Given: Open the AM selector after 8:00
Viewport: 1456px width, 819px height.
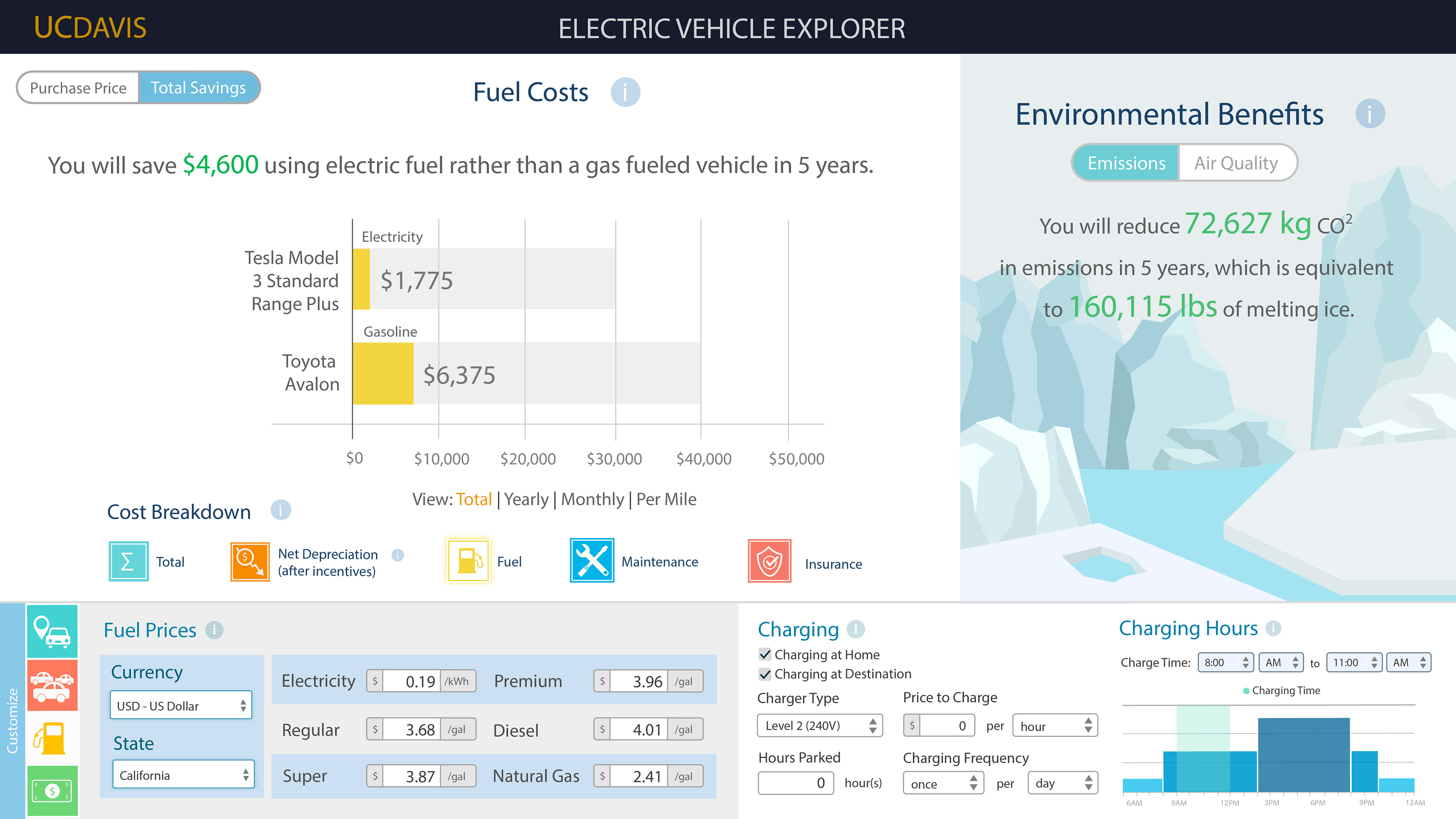Looking at the screenshot, I should click(x=1281, y=662).
